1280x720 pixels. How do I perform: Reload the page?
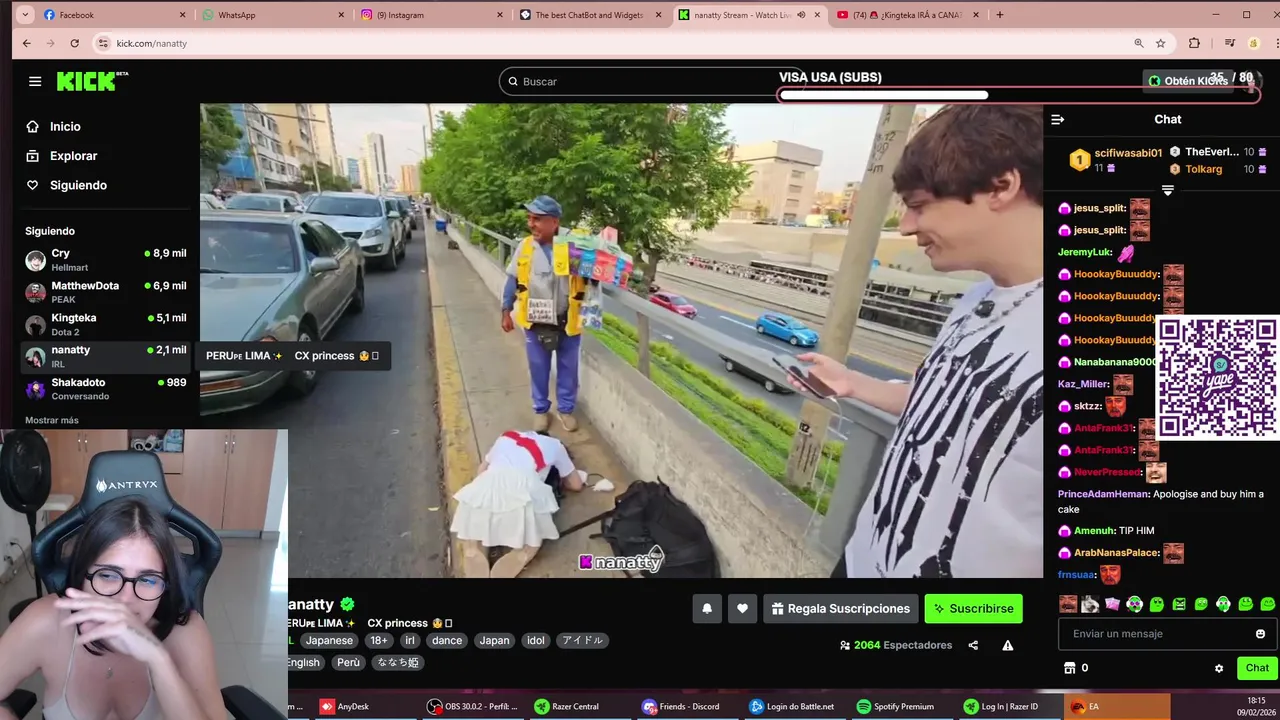point(74,43)
